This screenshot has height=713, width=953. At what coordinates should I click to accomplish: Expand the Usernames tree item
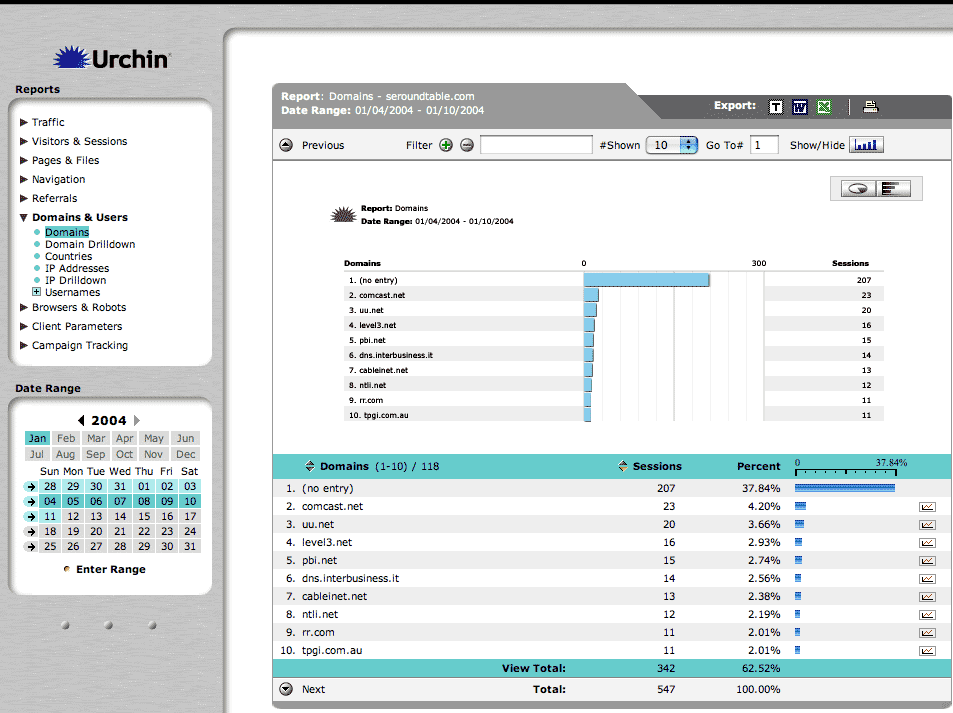point(36,292)
